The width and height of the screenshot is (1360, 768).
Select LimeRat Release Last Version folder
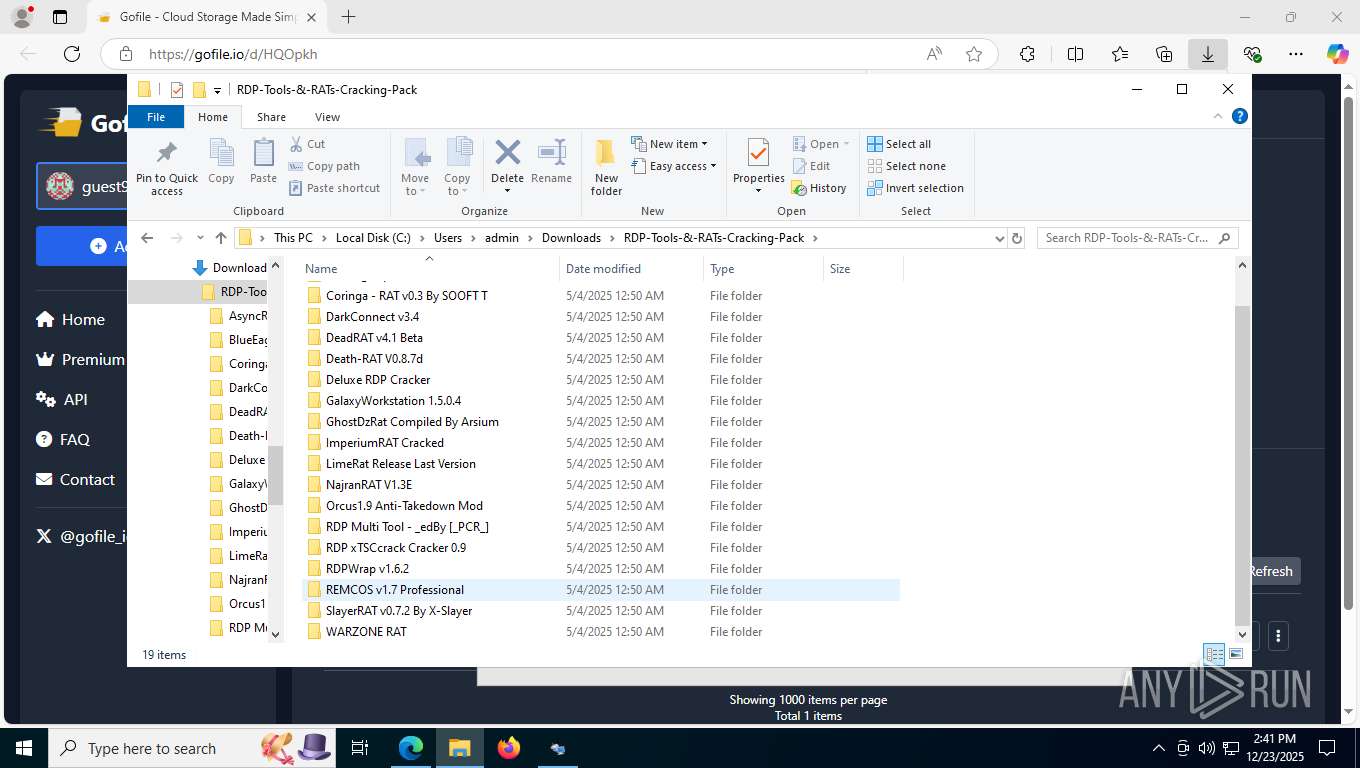(x=600, y=464)
